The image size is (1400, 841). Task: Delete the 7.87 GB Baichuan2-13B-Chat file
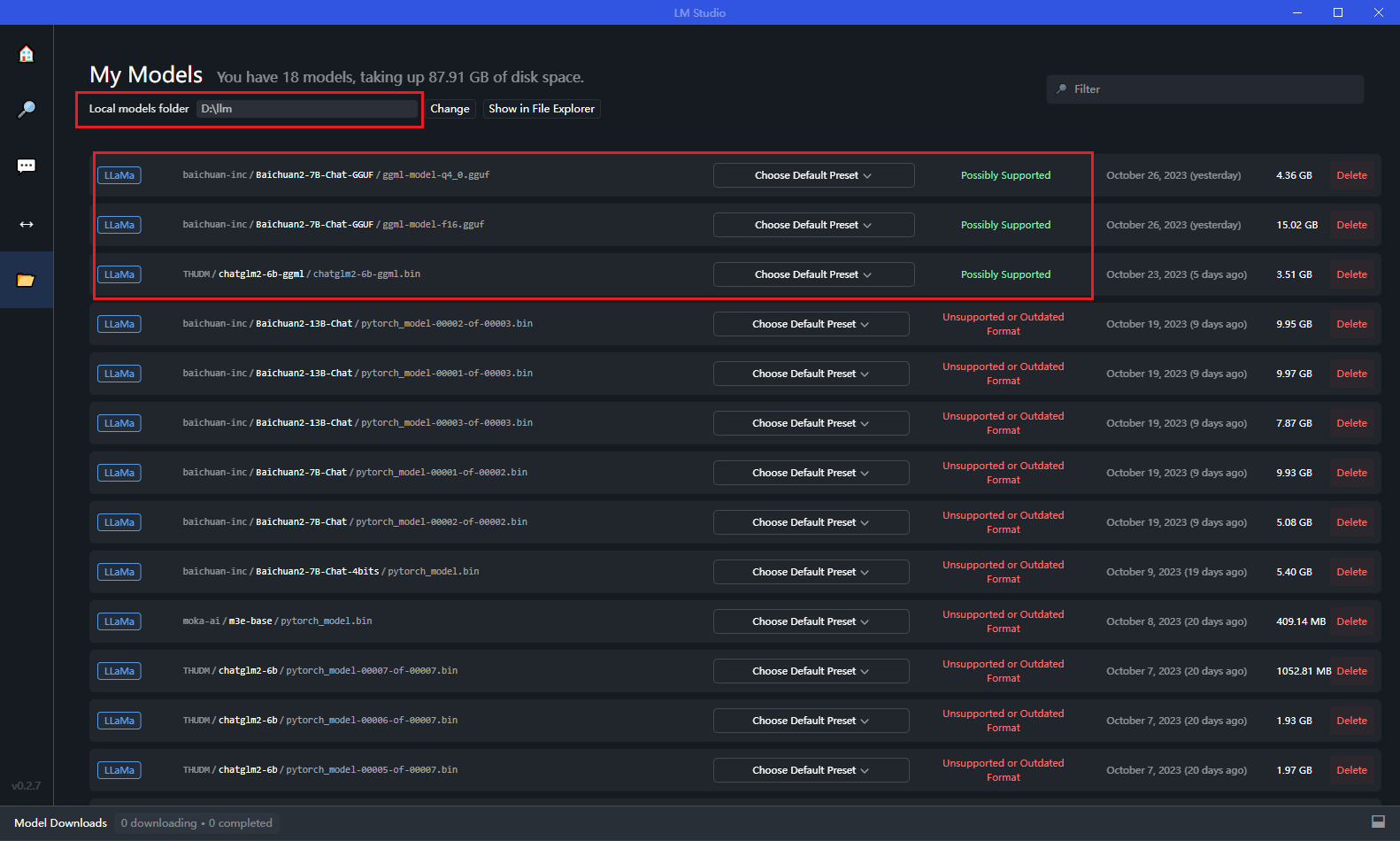tap(1351, 423)
